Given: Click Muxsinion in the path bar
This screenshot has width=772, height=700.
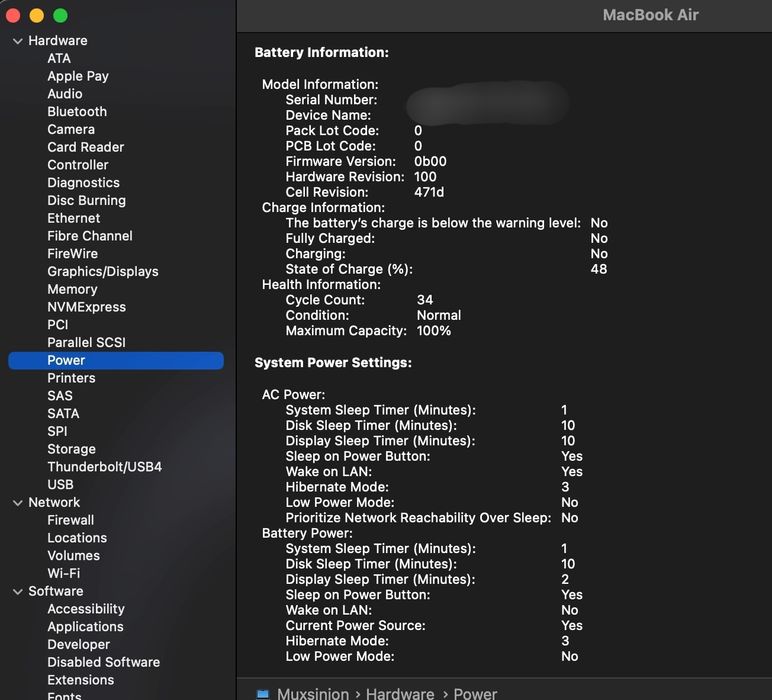Looking at the screenshot, I should click(313, 694).
